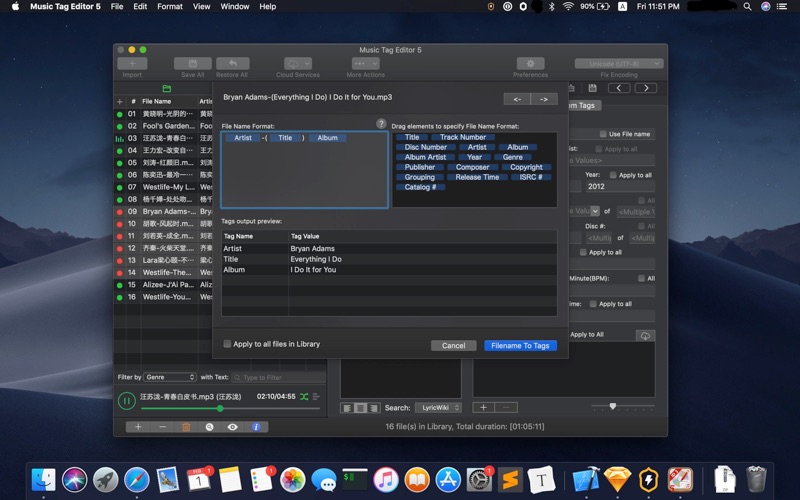Click the green folder icon above file list
The width and height of the screenshot is (800, 500).
tap(167, 89)
